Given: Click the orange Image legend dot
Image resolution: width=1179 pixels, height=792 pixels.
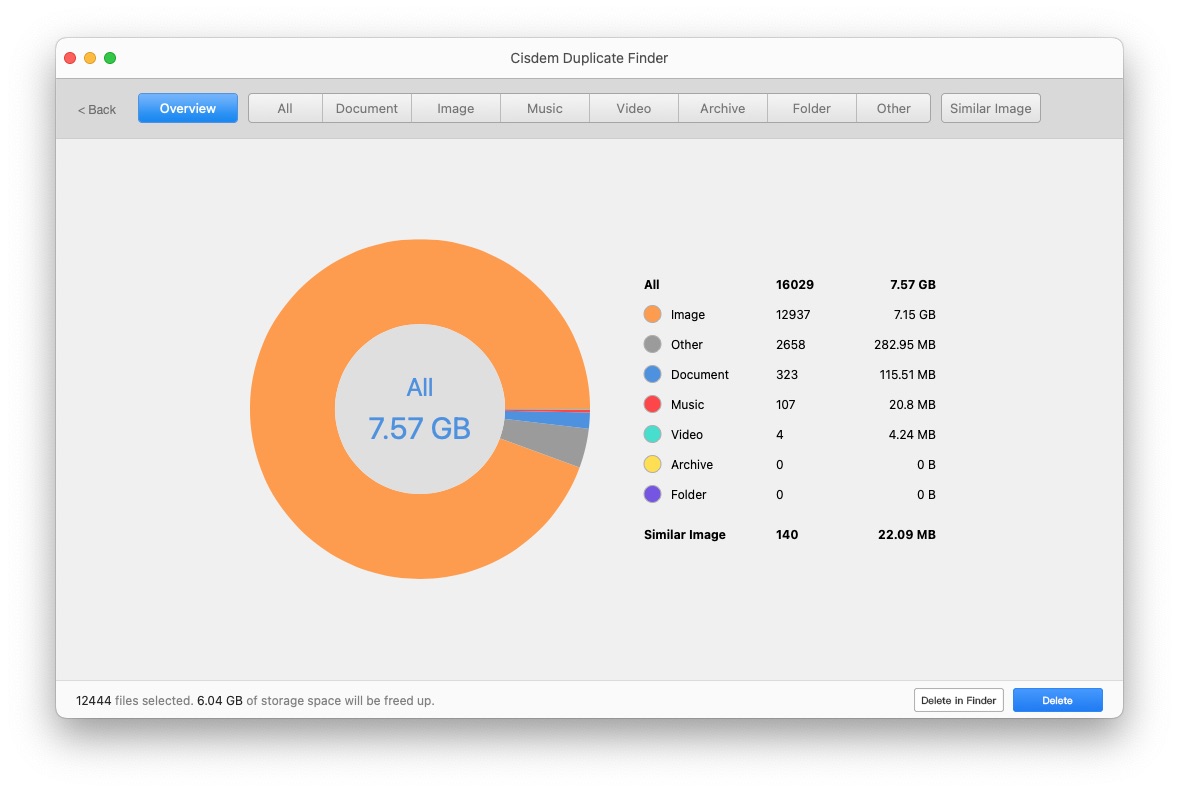Looking at the screenshot, I should (652, 314).
